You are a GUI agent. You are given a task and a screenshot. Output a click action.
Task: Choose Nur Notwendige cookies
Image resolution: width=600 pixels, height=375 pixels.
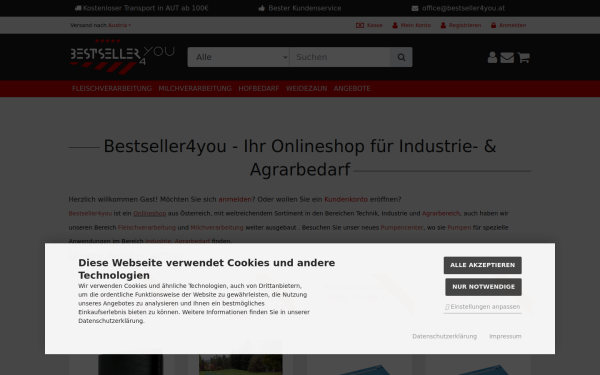(483, 287)
